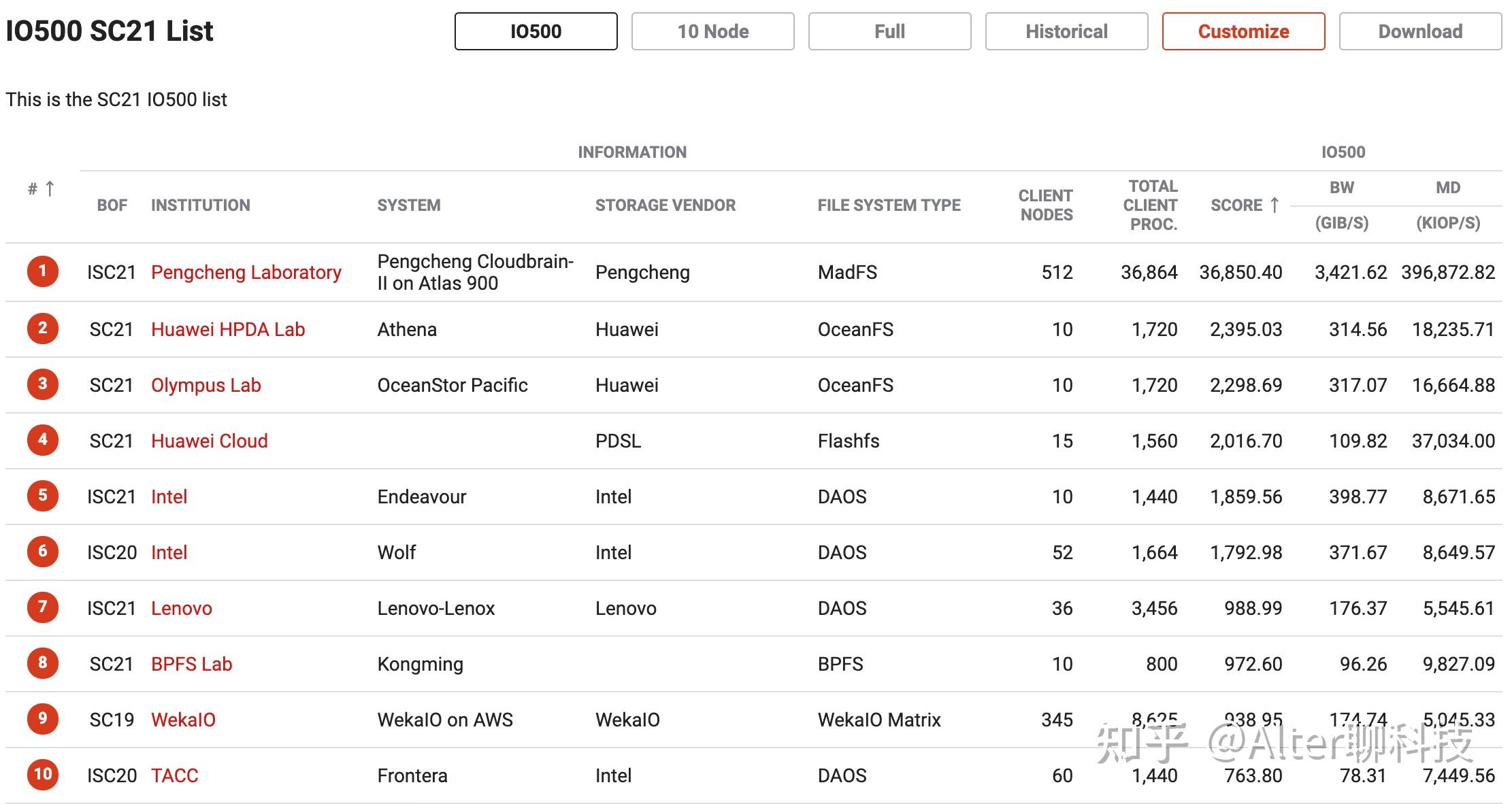Follow the Olympus Lab link
The width and height of the screenshot is (1512, 804).
pos(206,385)
